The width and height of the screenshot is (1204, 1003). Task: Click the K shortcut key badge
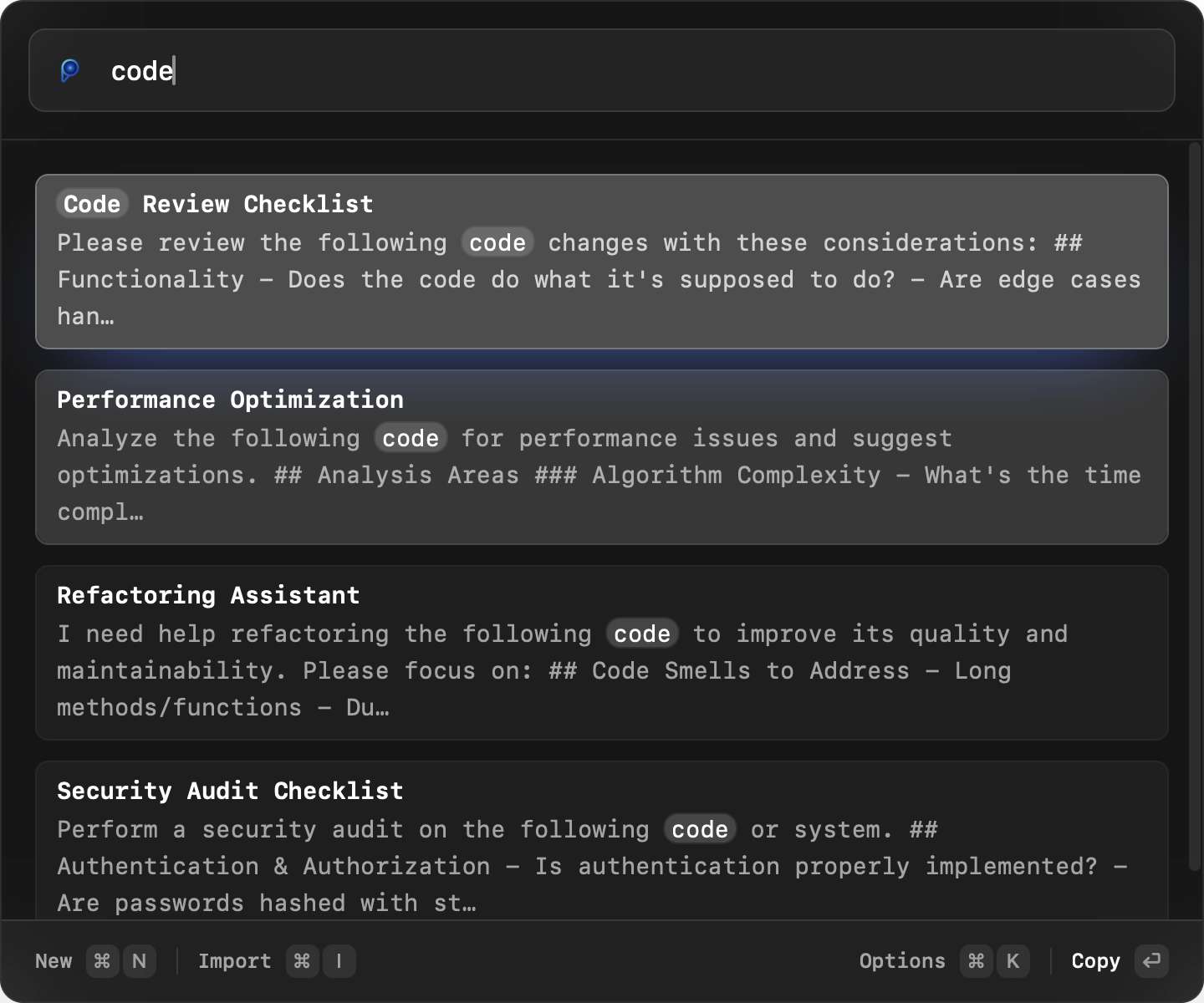1013,961
